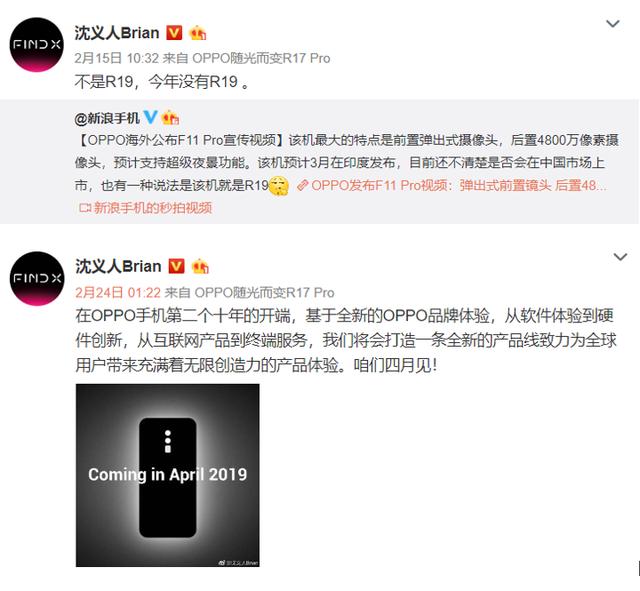
Task: Open OPPO发布F11 Pro视频 article link
Action: pos(452,186)
